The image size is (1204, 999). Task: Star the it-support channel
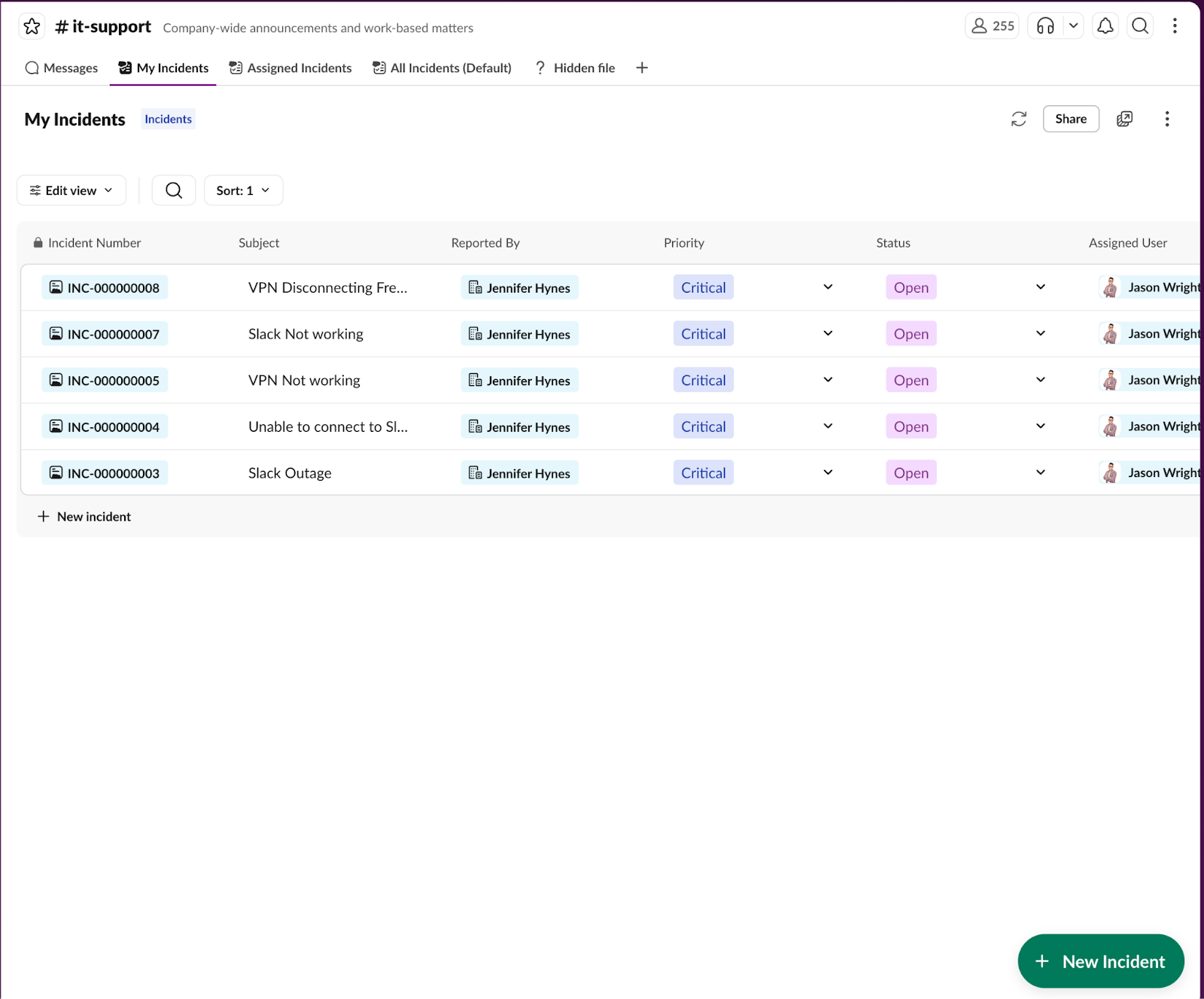tap(32, 26)
